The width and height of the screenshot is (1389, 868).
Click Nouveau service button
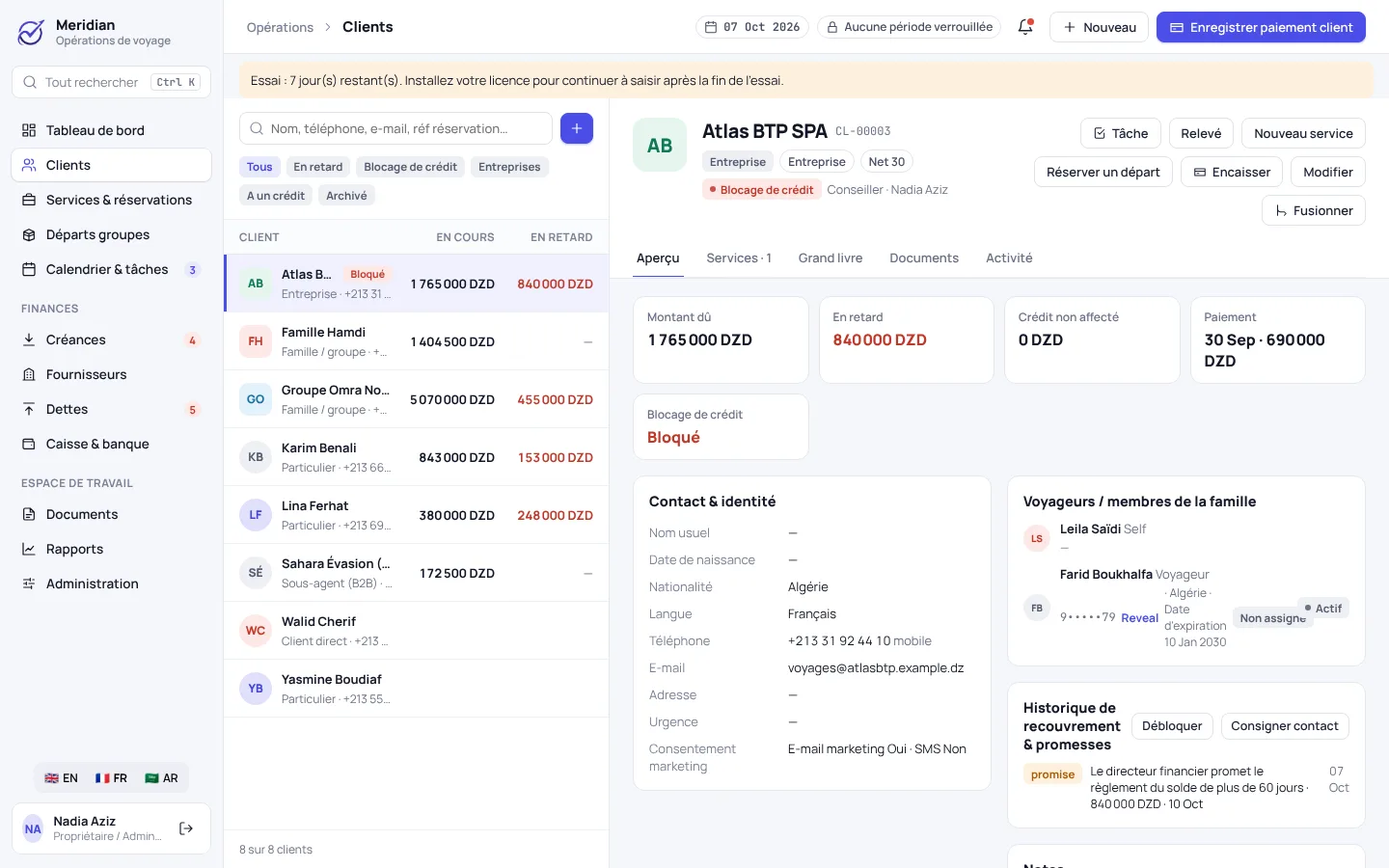[x=1303, y=133]
